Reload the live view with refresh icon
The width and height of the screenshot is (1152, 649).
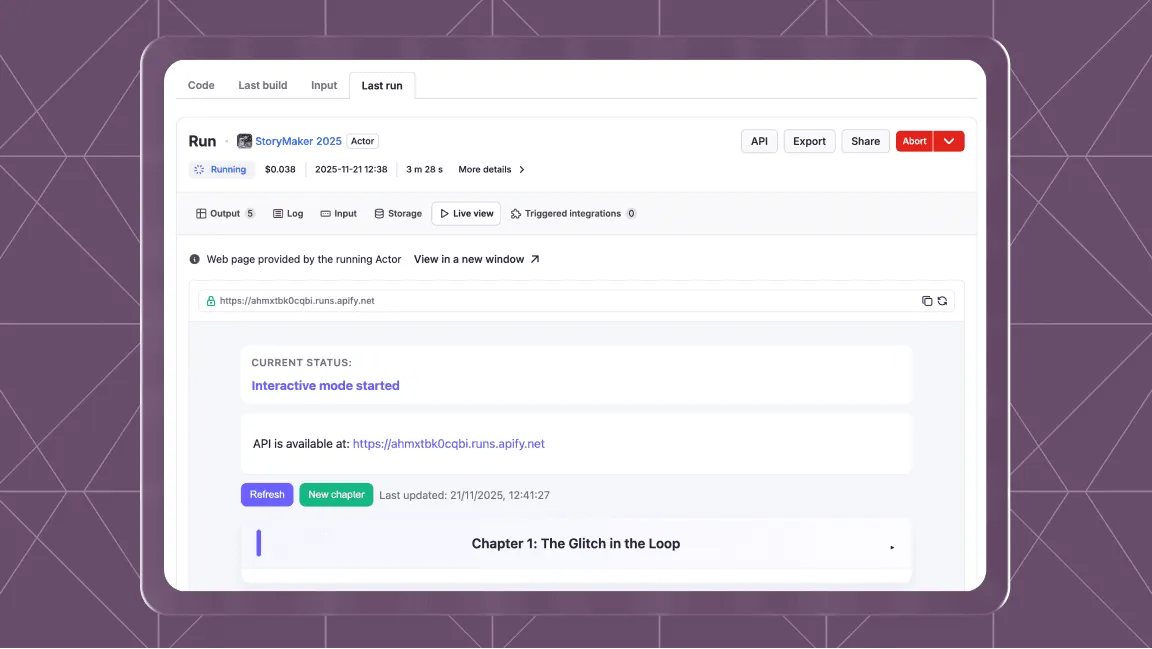pyautogui.click(x=942, y=301)
